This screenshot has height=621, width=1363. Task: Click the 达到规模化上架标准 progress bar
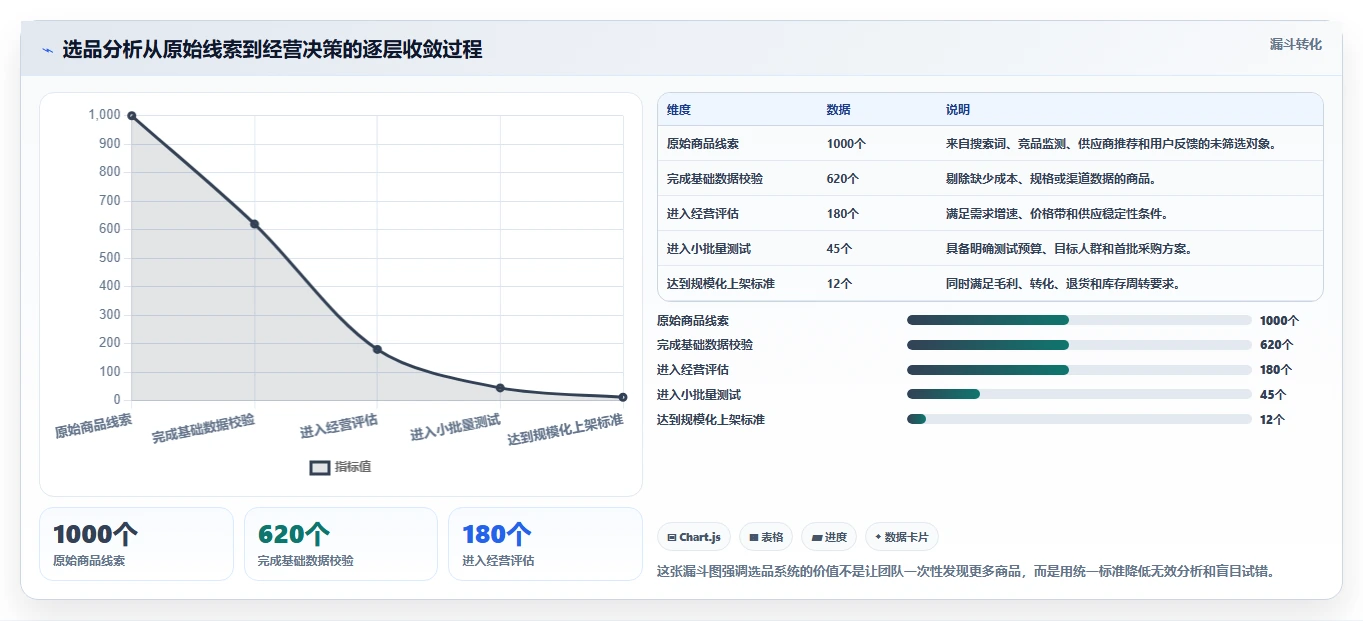[1079, 419]
